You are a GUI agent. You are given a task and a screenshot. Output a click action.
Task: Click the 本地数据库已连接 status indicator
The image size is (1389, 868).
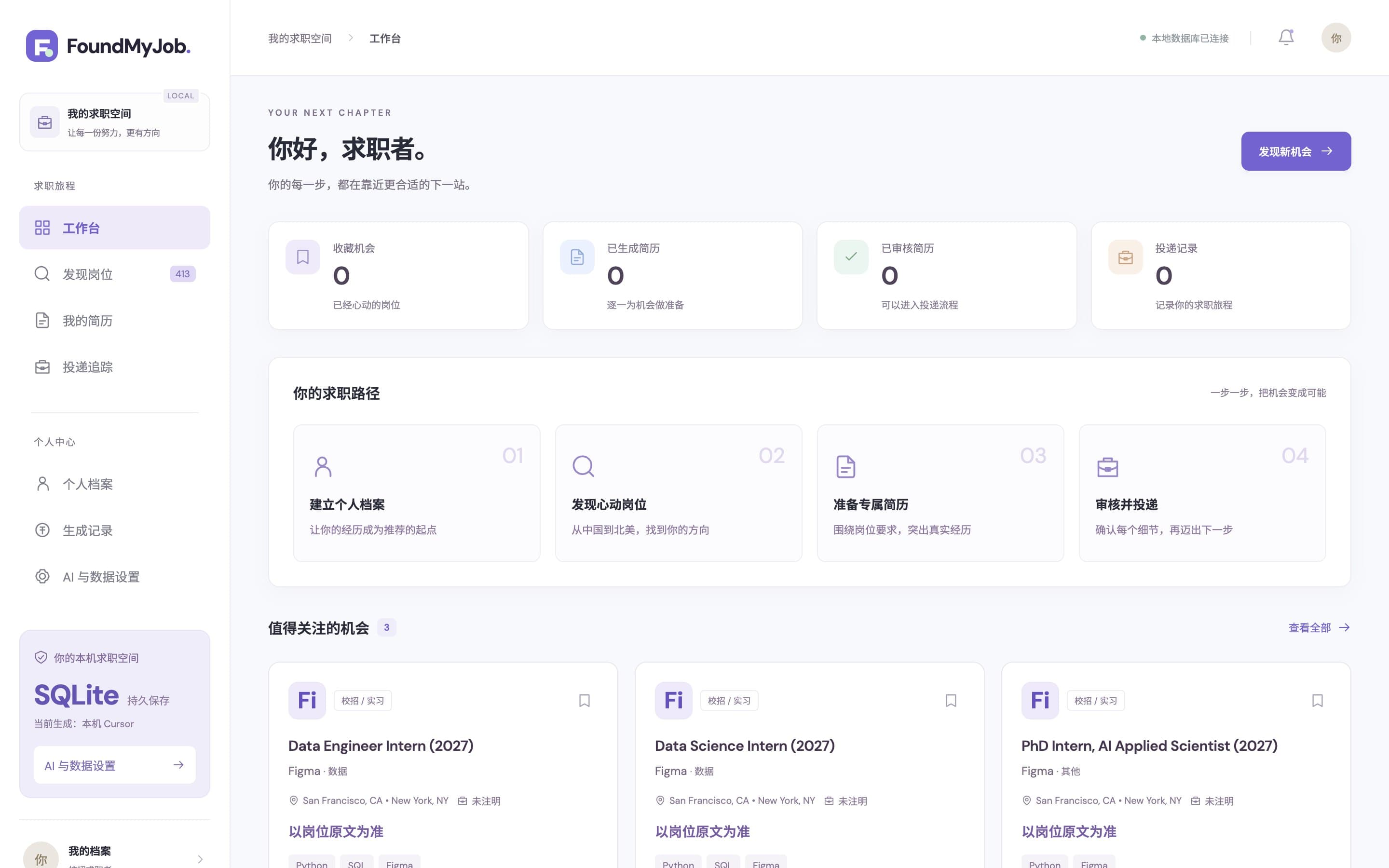1184,38
